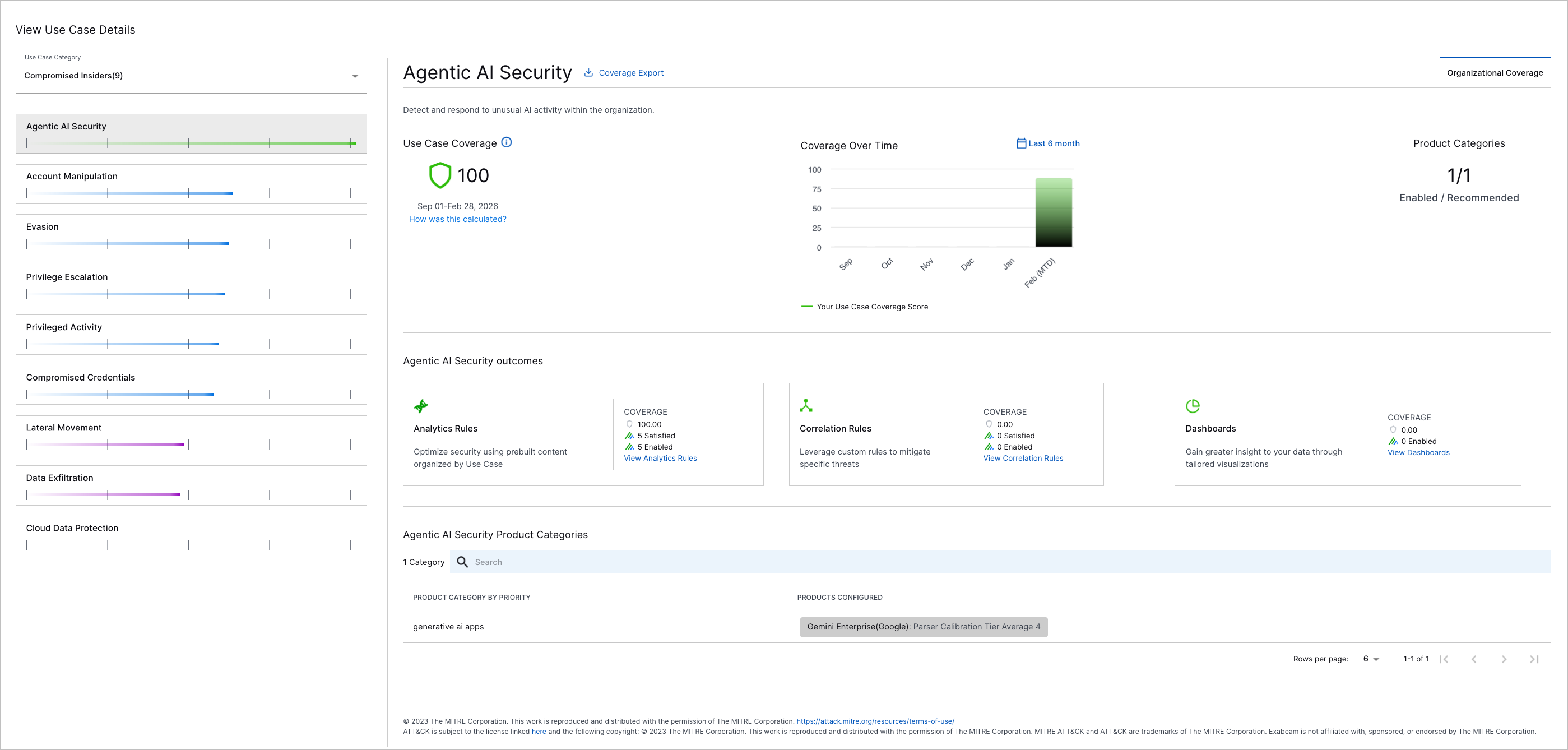This screenshot has width=1568, height=750.
Task: Select the Data Exfiltration use case
Action: [191, 485]
